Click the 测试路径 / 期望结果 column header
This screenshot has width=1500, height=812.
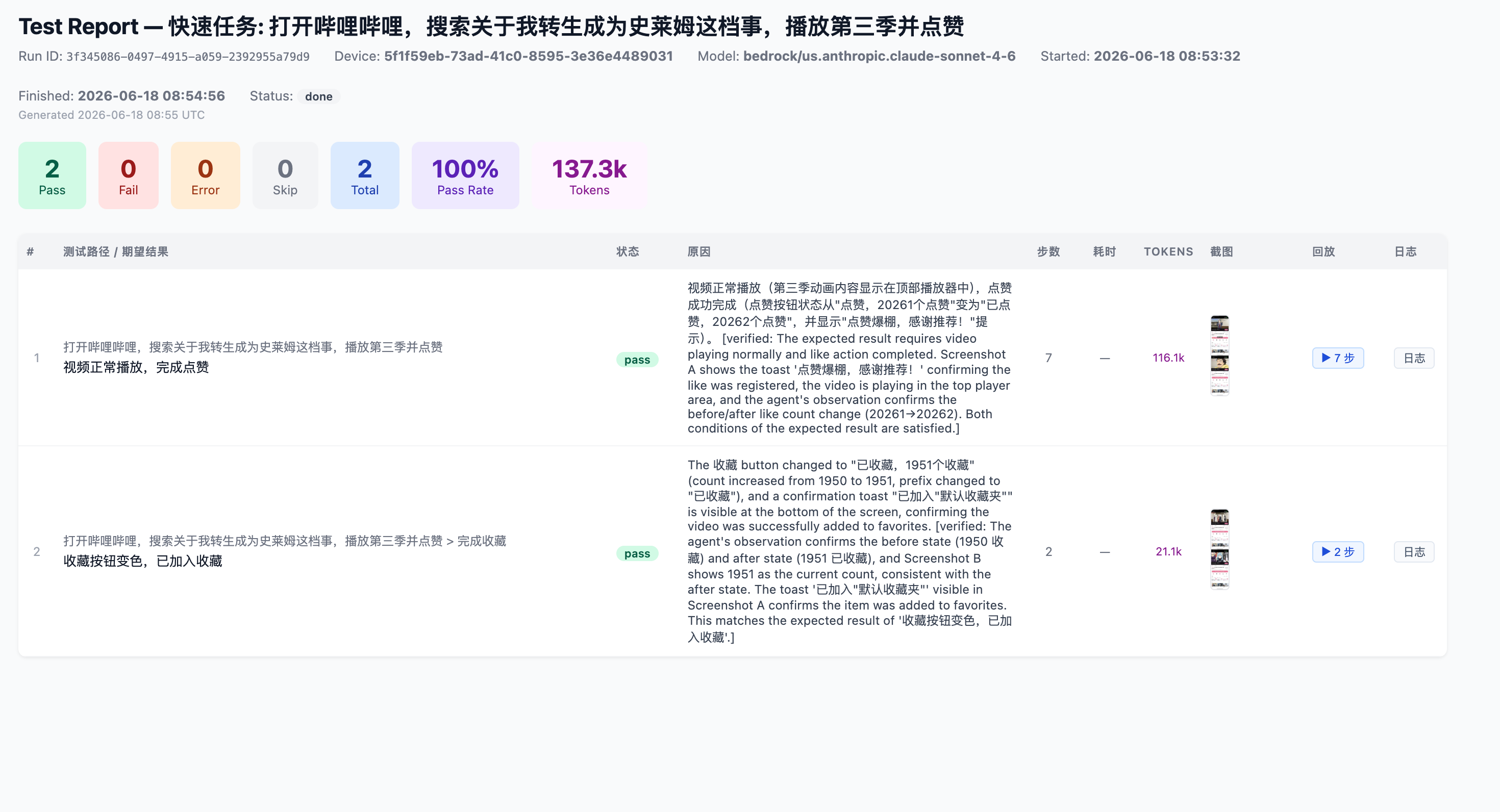click(116, 251)
